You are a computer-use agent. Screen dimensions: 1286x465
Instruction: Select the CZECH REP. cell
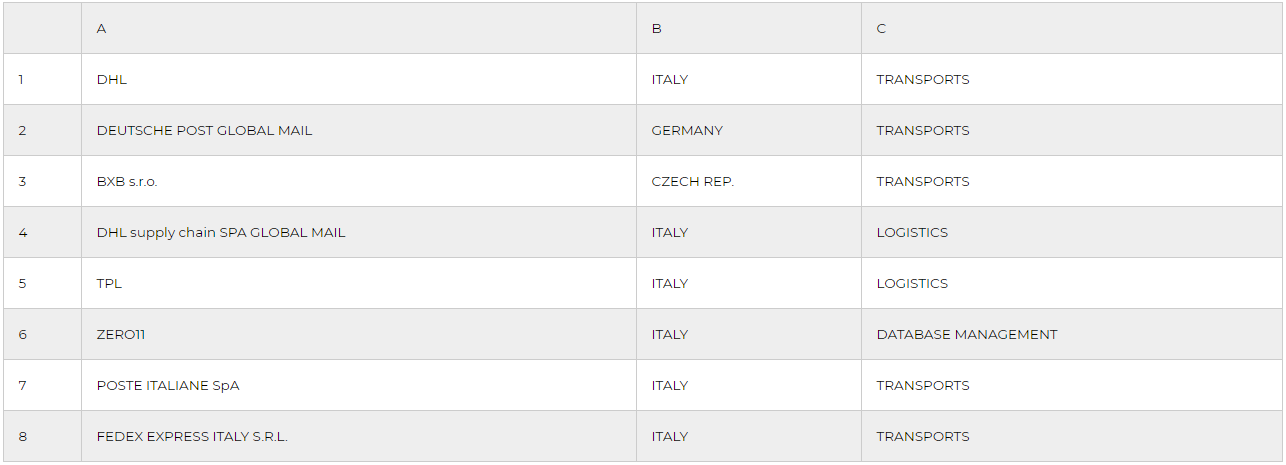click(692, 181)
